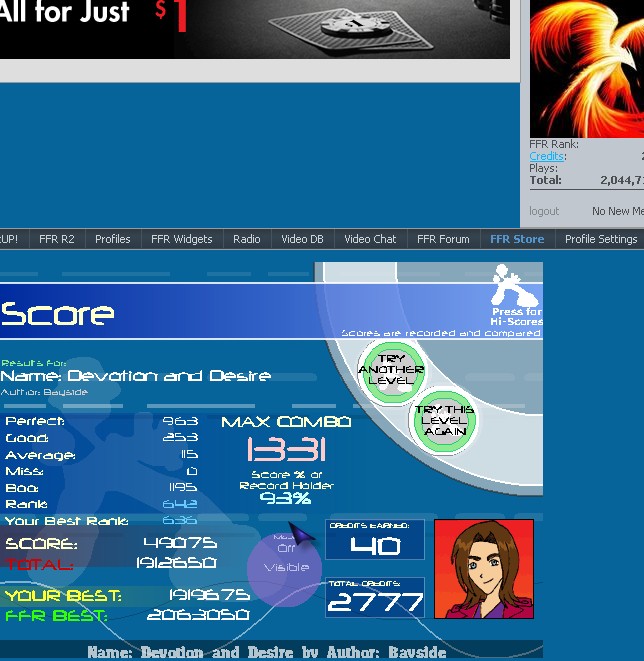
Task: Open FFR R2 in the nav bar
Action: (x=56, y=239)
